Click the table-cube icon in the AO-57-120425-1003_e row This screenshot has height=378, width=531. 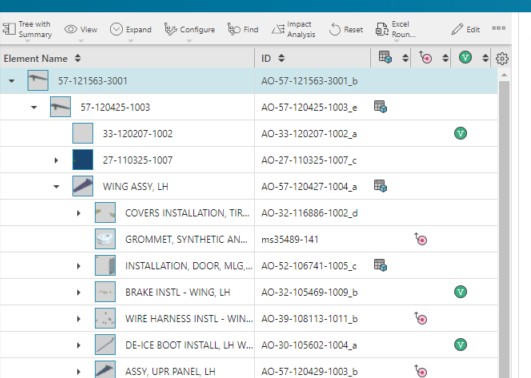pyautogui.click(x=380, y=107)
